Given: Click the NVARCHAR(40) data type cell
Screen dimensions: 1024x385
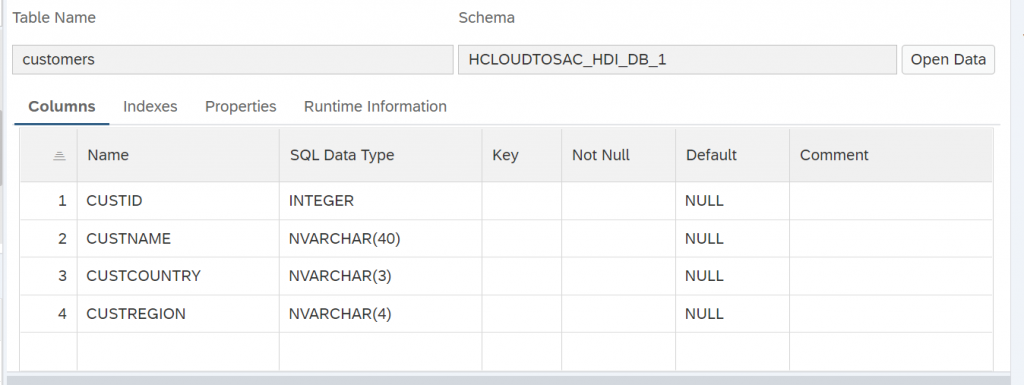Looking at the screenshot, I should 381,239.
